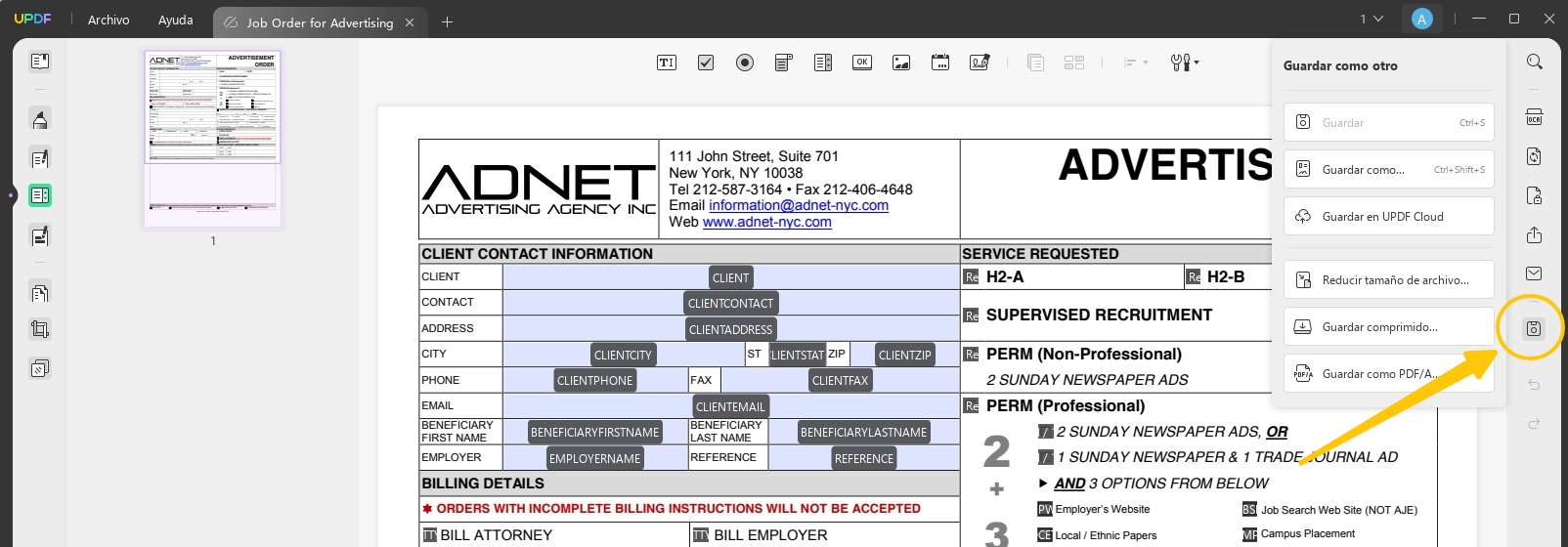Image resolution: width=1568 pixels, height=547 pixels.
Task: Select page 1 thumbnail
Action: click(x=212, y=139)
